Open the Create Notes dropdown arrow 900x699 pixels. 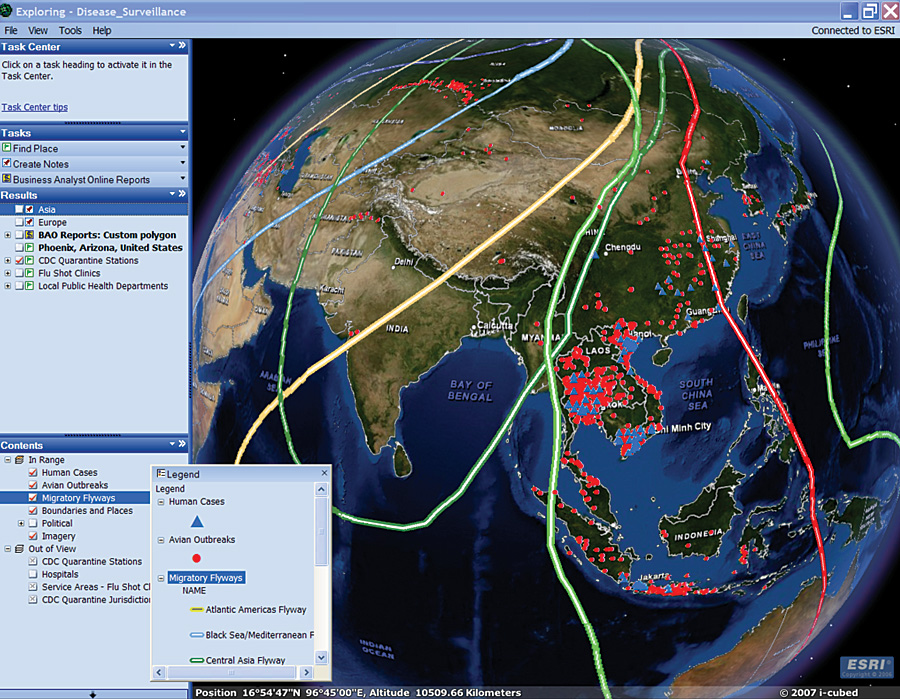click(183, 163)
